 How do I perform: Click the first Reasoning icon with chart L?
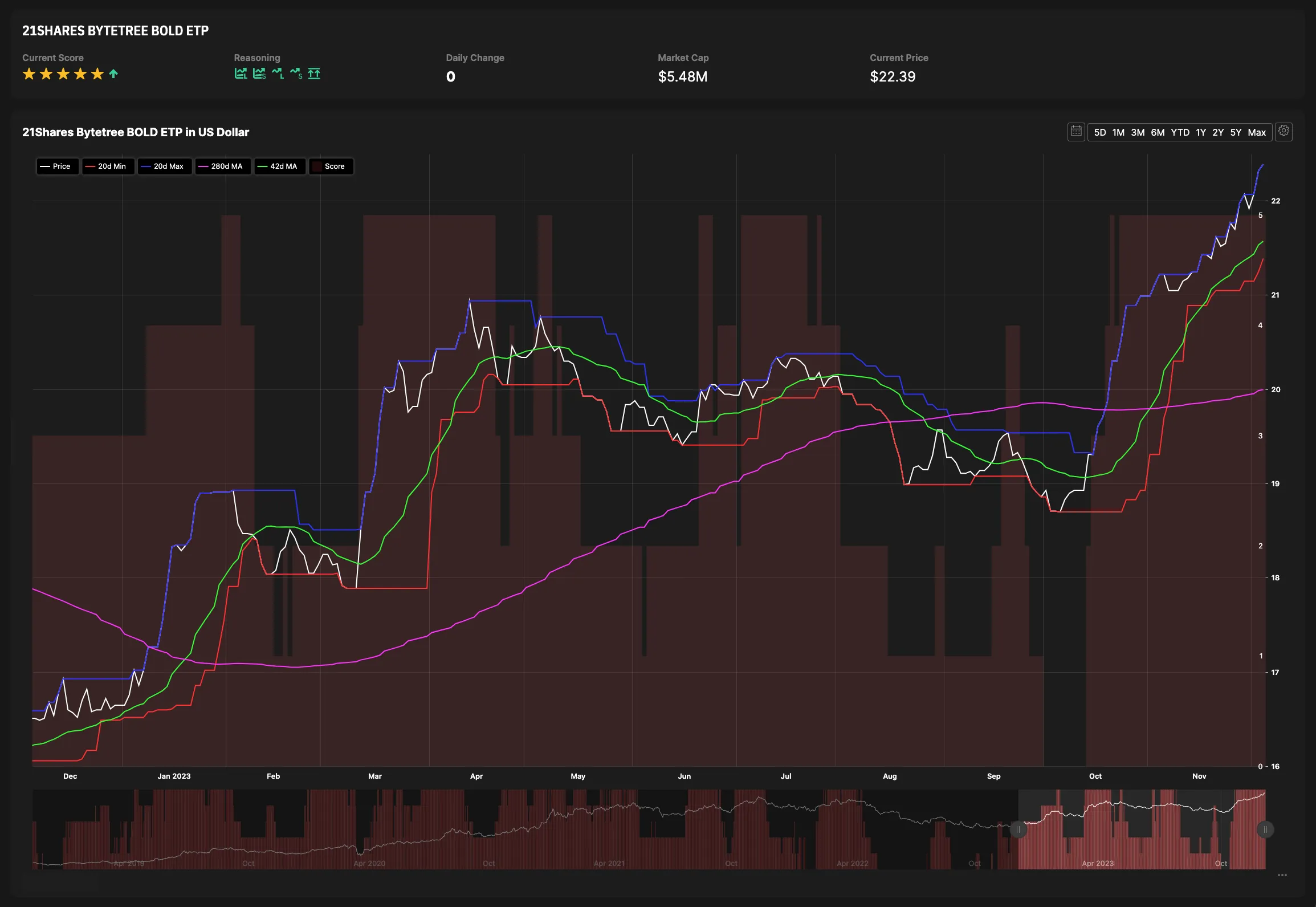click(x=241, y=74)
